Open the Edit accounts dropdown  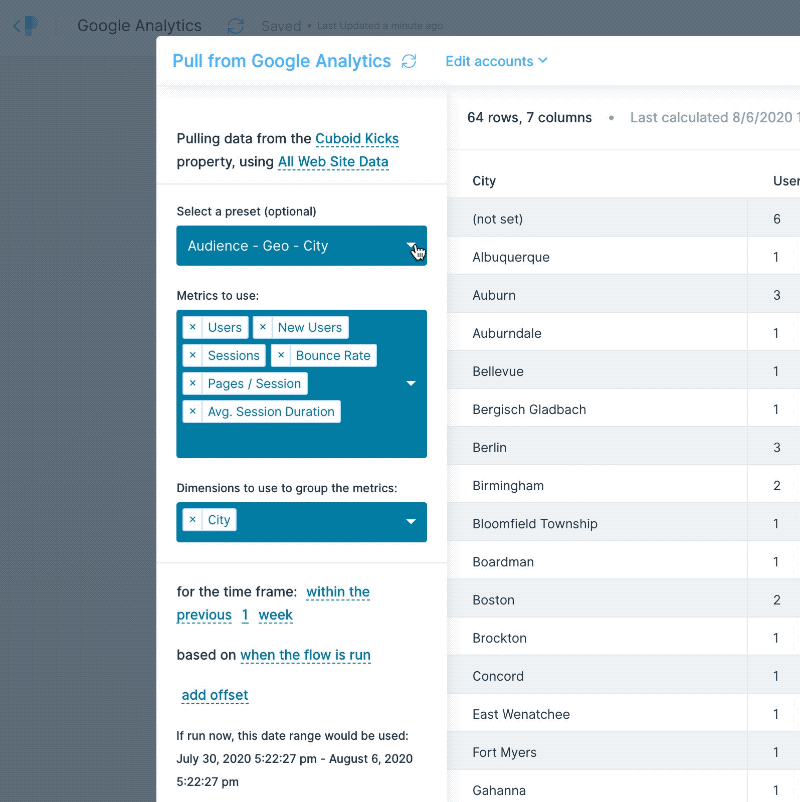click(x=496, y=61)
